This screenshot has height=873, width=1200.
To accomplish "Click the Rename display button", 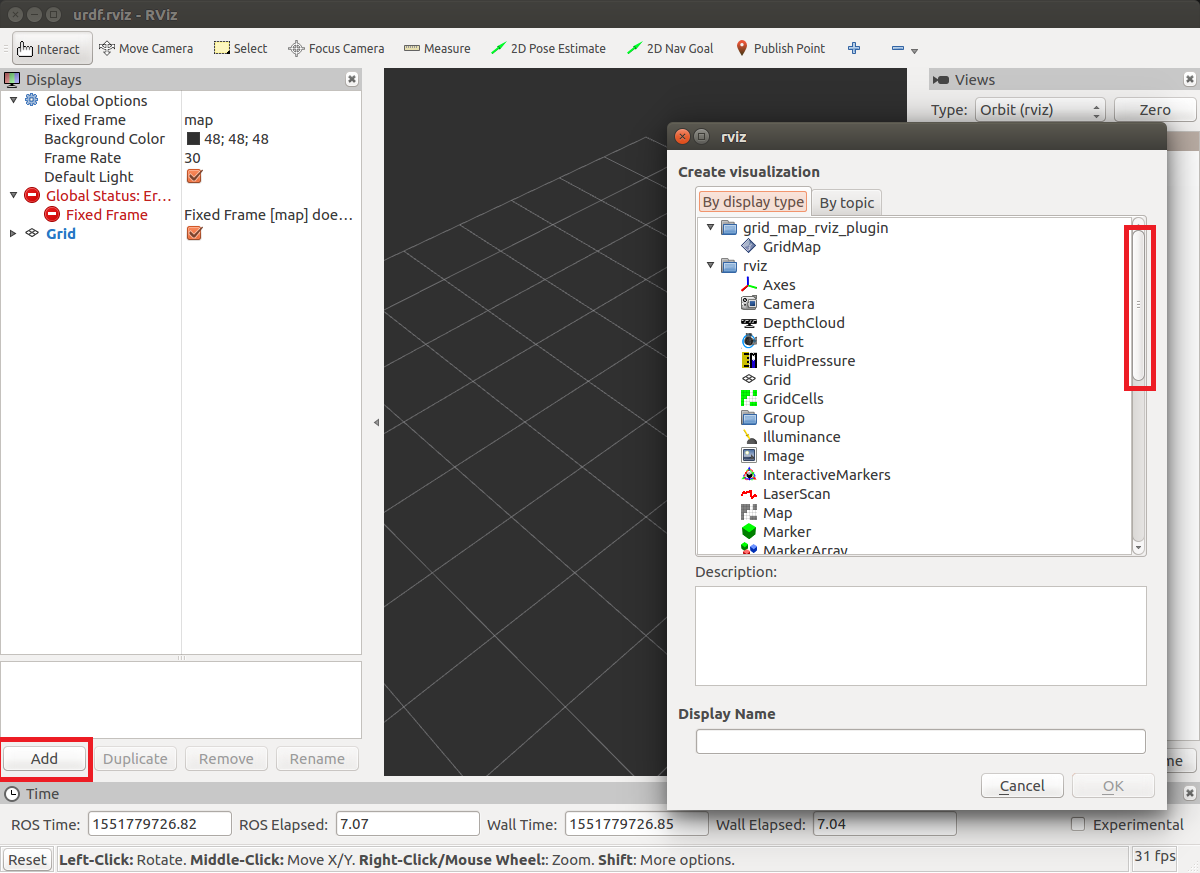I will 317,759.
